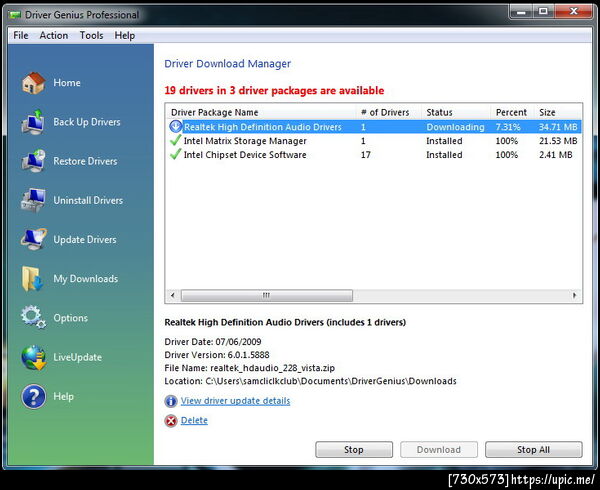Click the Stop button
600x490 pixels.
pos(354,449)
